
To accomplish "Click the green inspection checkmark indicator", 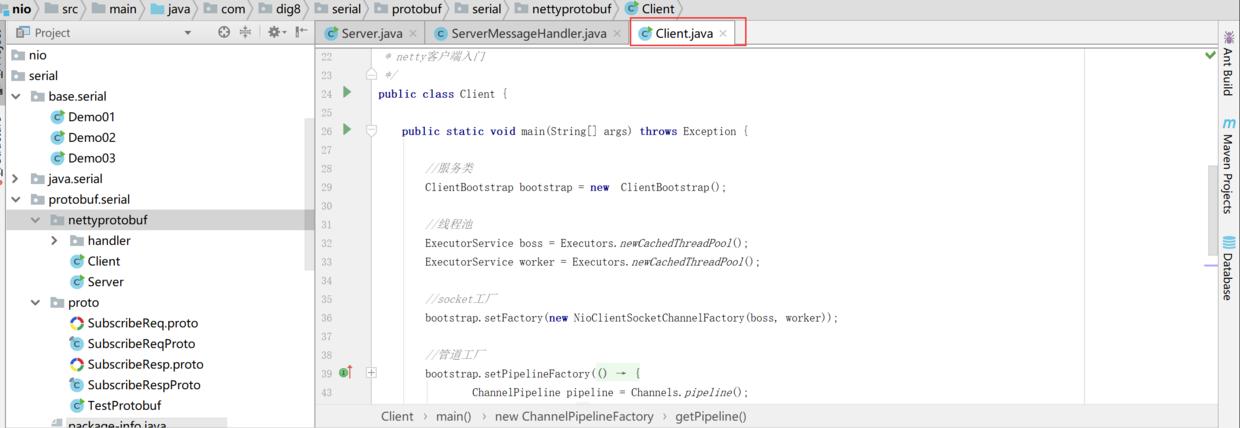I will point(1210,55).
